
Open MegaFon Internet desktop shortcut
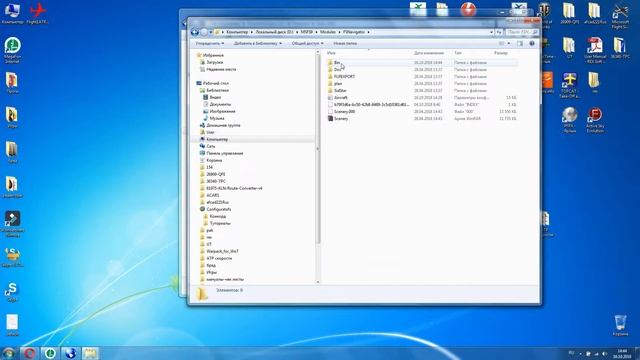click(x=13, y=50)
